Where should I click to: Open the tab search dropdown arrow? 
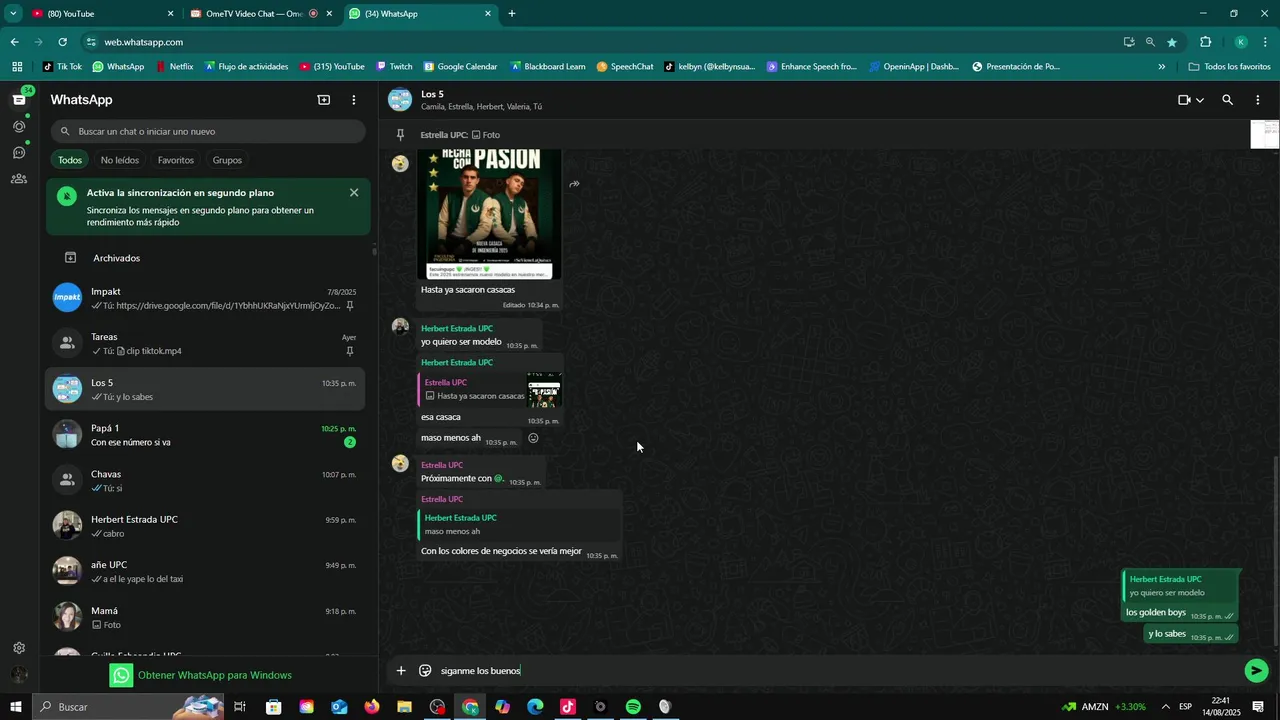pos(13,14)
